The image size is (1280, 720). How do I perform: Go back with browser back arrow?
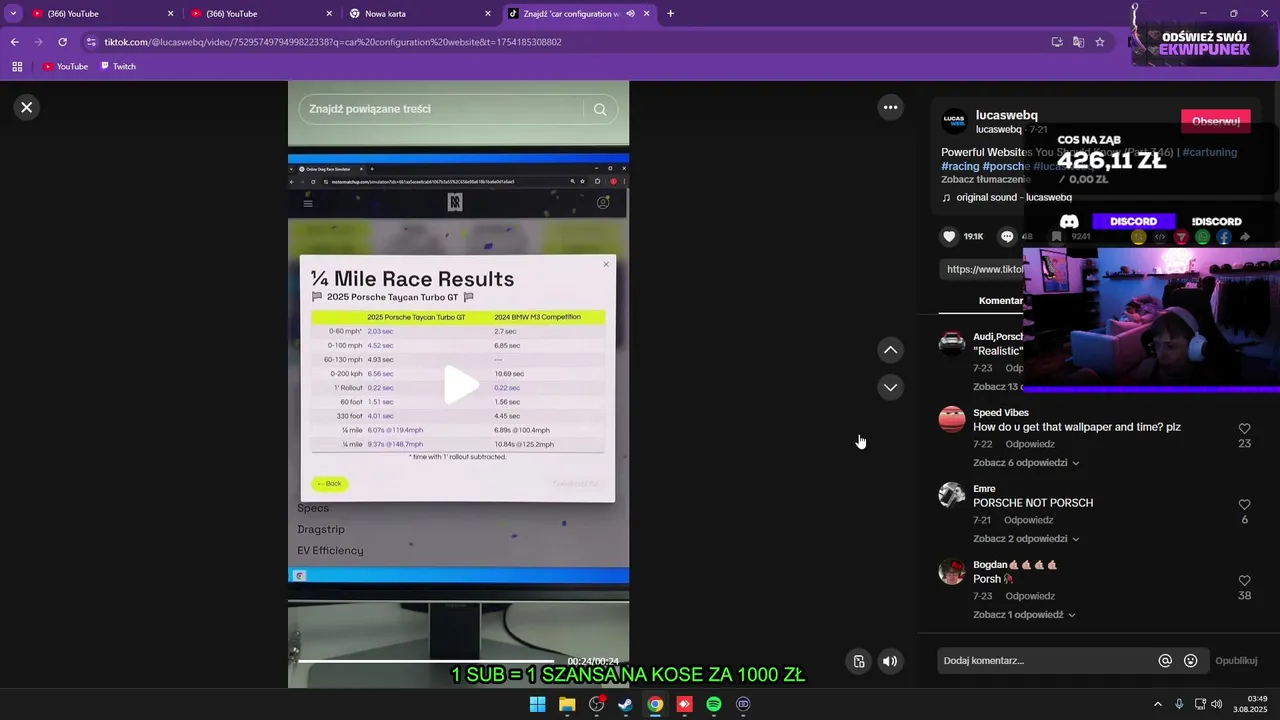click(14, 42)
